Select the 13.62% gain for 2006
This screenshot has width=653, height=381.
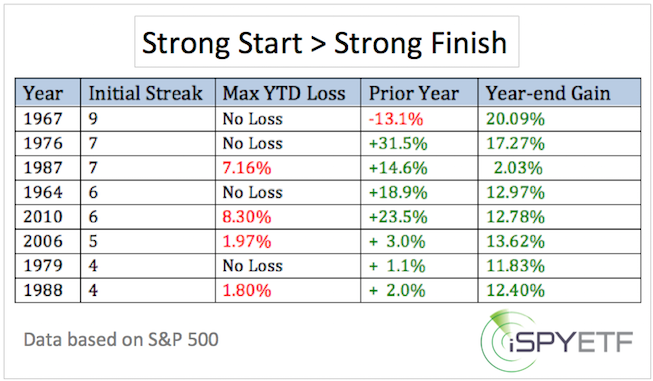516,242
